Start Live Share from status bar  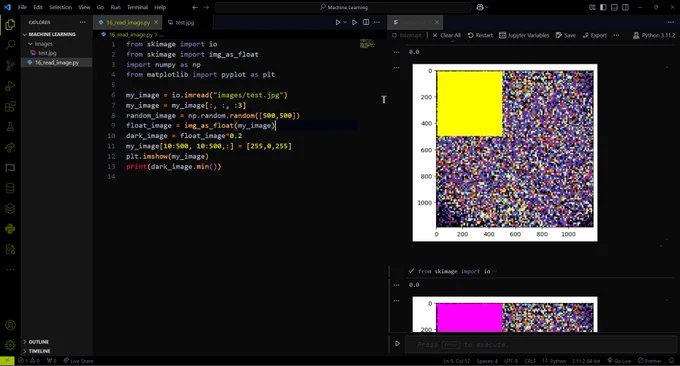pyautogui.click(x=78, y=361)
